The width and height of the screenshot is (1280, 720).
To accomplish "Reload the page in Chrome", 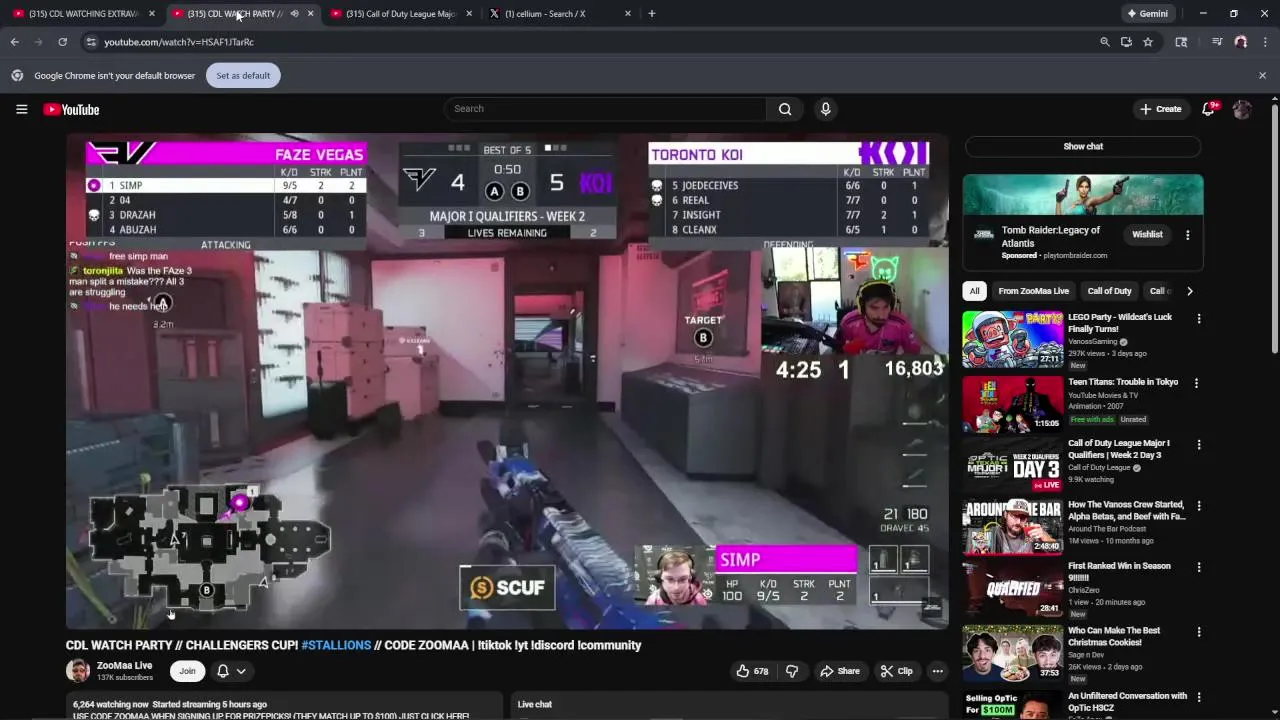I will pos(62,42).
